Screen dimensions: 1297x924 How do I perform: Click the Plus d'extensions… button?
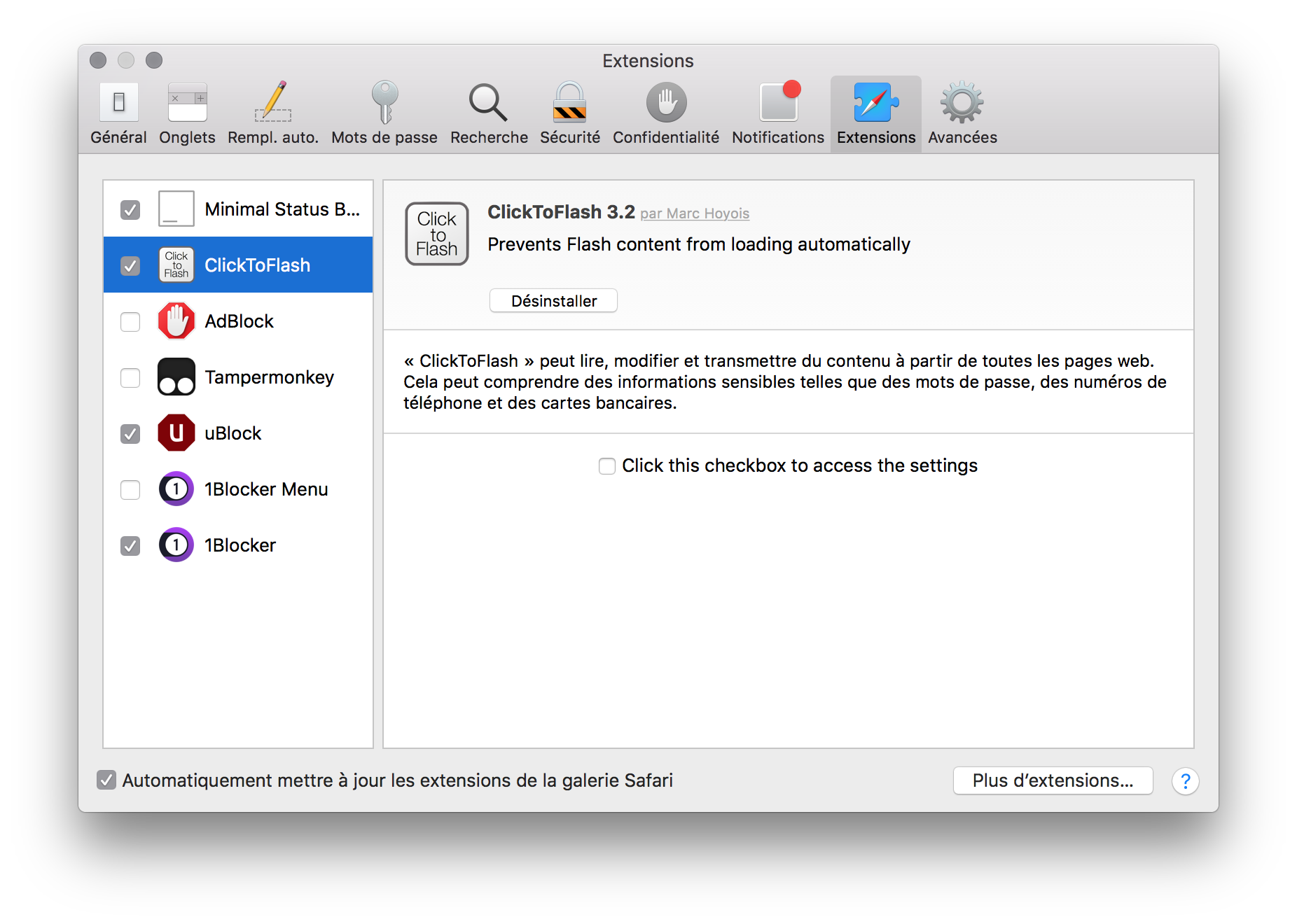1053,780
